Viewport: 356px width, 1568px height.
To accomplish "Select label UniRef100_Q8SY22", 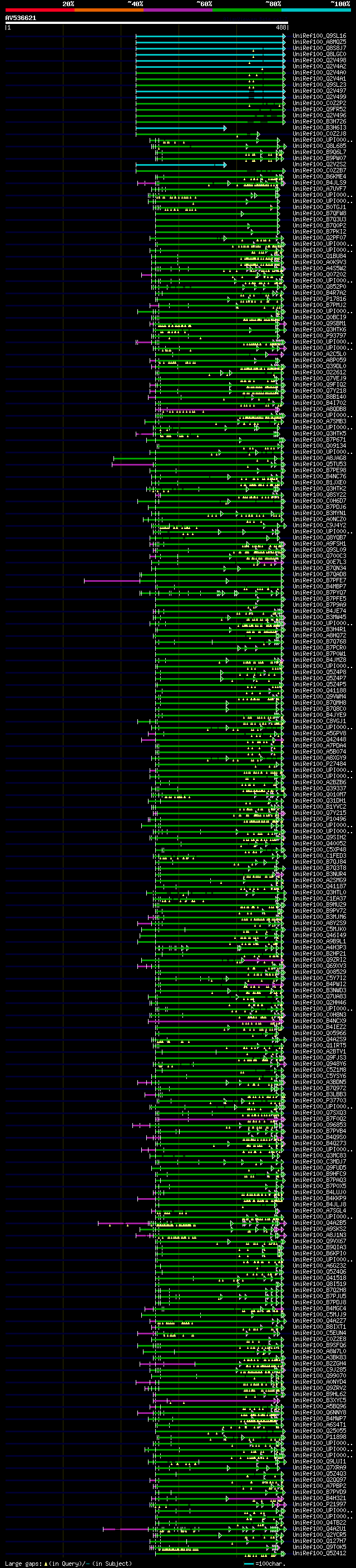I will [319, 495].
